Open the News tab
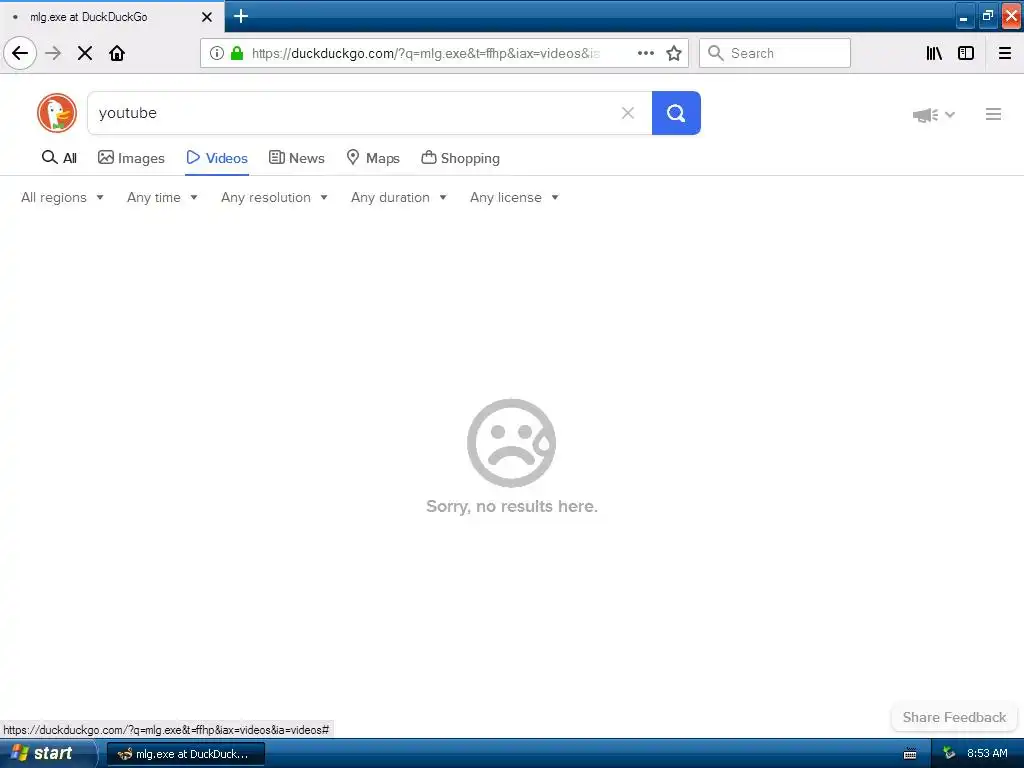Viewport: 1024px width, 768px height. 296,158
